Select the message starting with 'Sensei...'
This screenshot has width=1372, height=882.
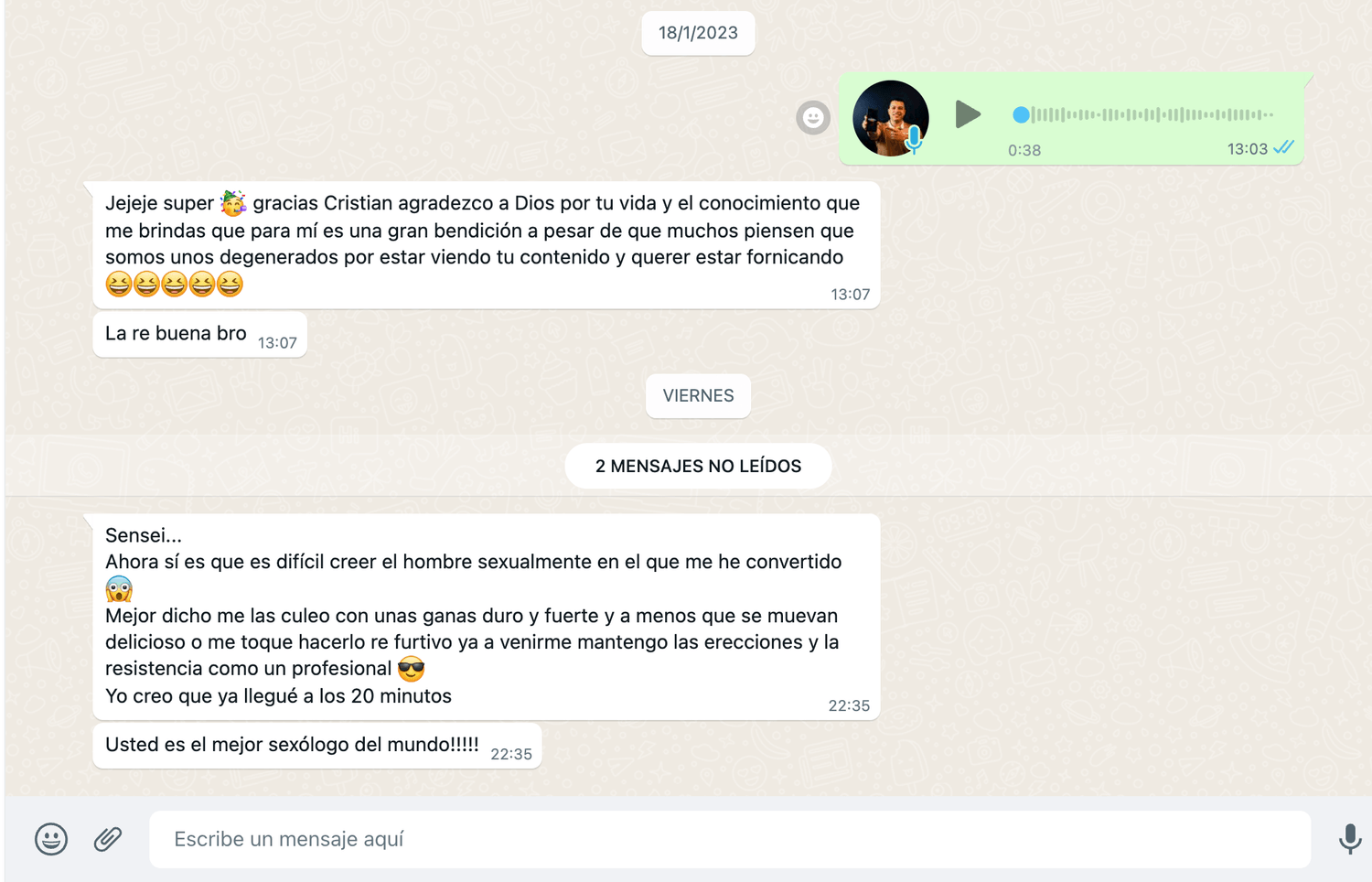tap(486, 617)
